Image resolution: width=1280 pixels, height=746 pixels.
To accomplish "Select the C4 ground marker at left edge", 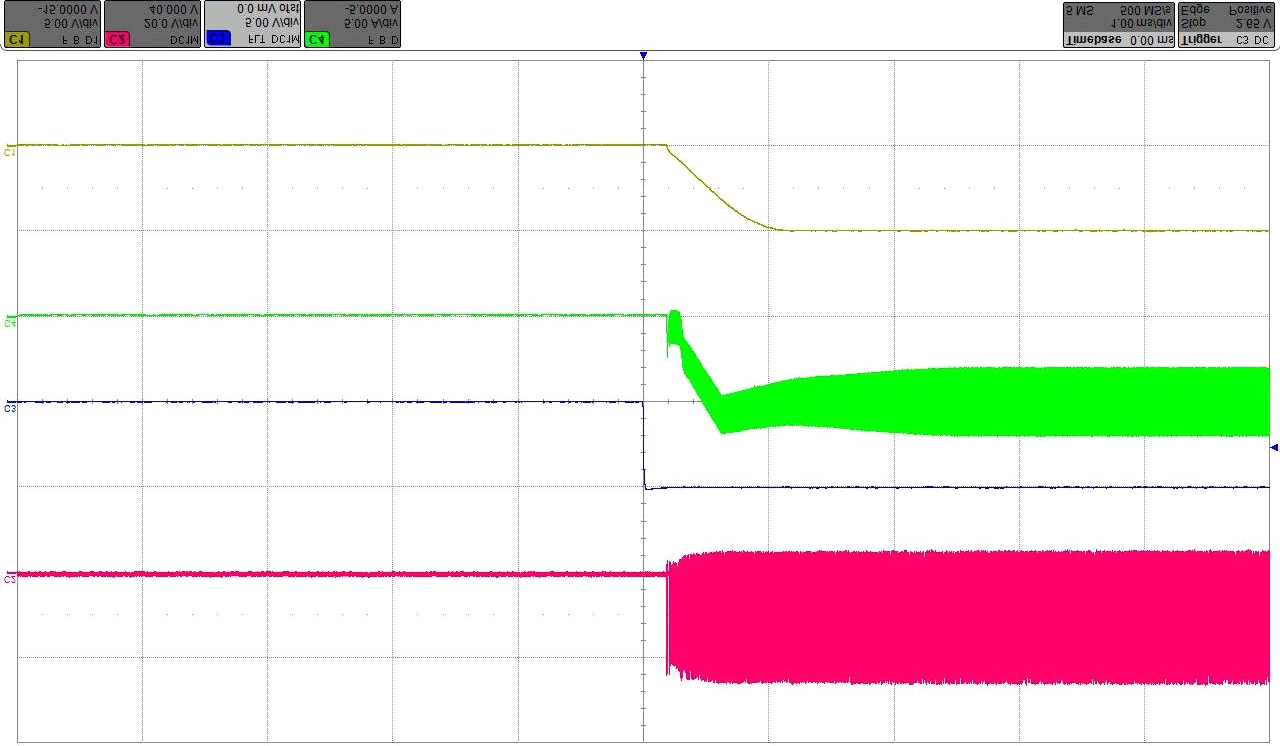I will tap(9, 323).
